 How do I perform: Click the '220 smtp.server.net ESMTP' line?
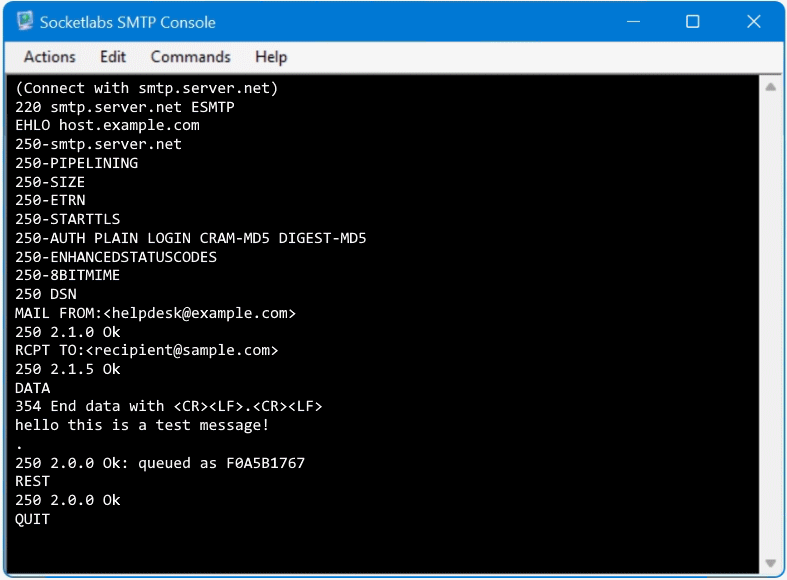click(x=124, y=107)
